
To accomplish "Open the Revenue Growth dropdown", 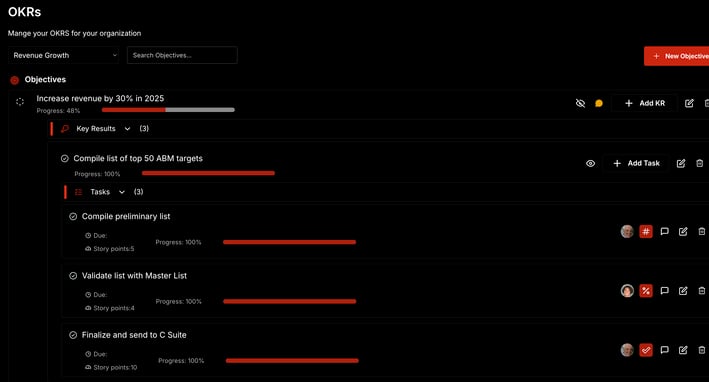I will 64,55.
